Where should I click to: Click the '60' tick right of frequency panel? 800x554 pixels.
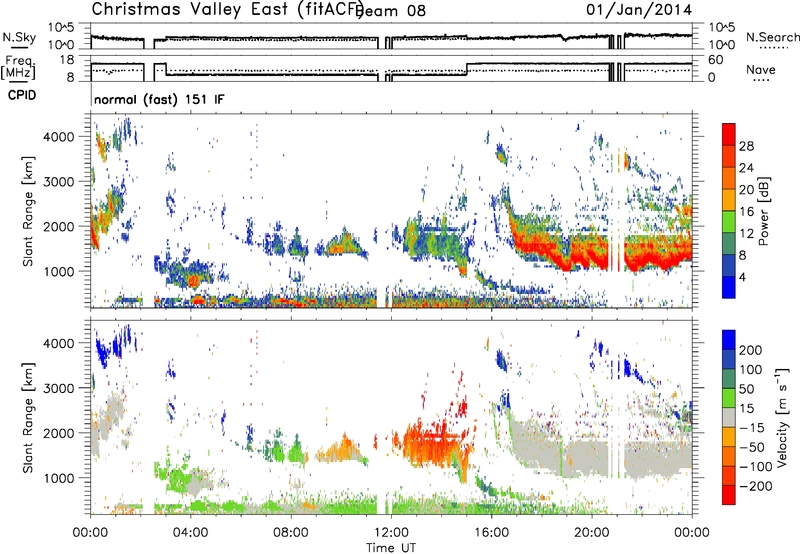(716, 60)
